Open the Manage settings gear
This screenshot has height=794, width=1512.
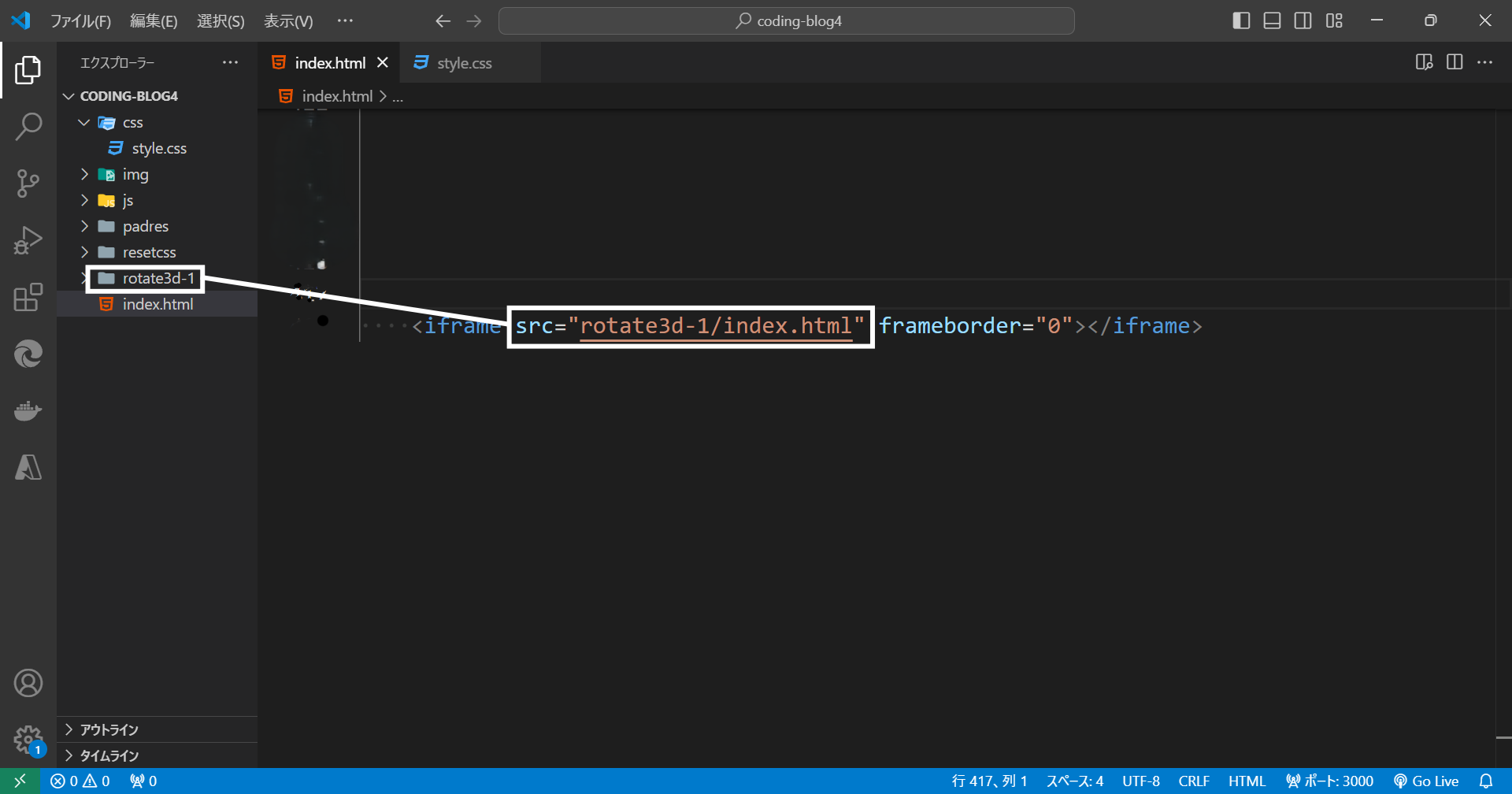click(x=28, y=740)
